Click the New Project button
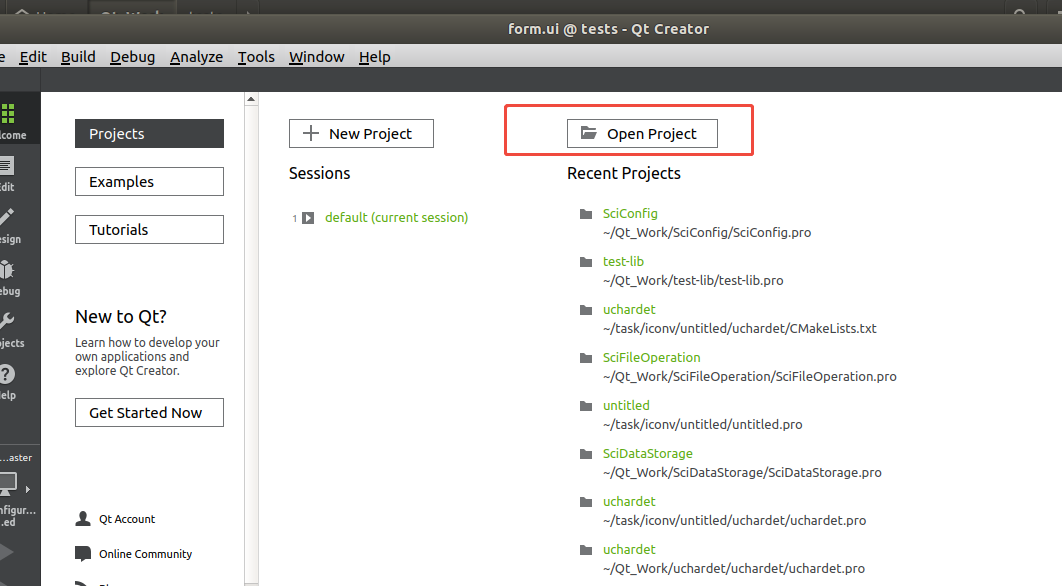Viewport: 1062px width, 586px height. [x=361, y=133]
